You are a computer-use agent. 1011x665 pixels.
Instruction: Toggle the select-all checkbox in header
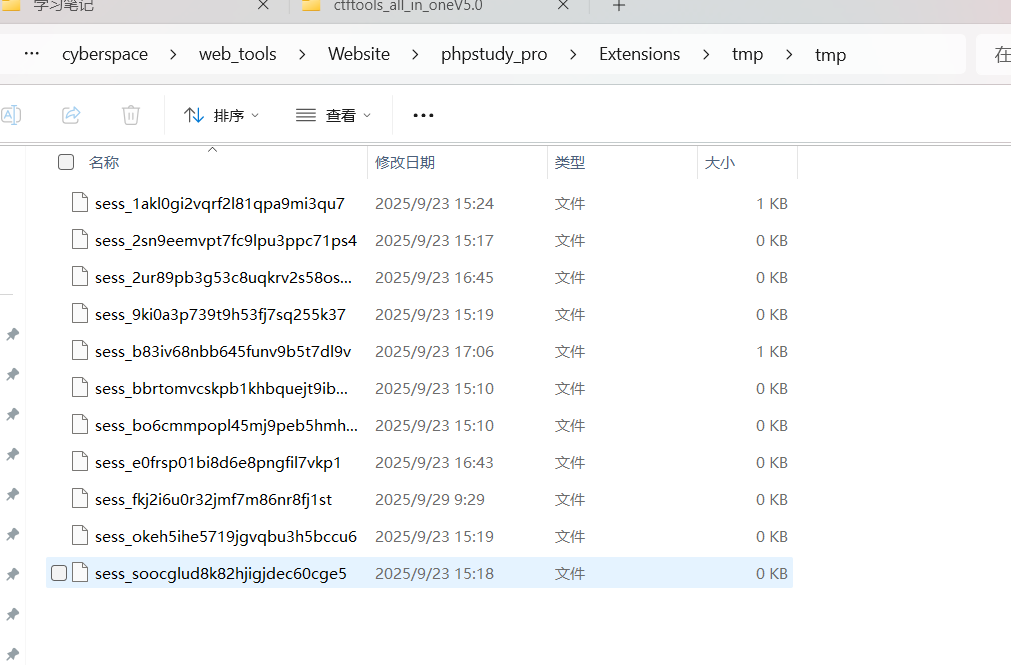pos(66,162)
